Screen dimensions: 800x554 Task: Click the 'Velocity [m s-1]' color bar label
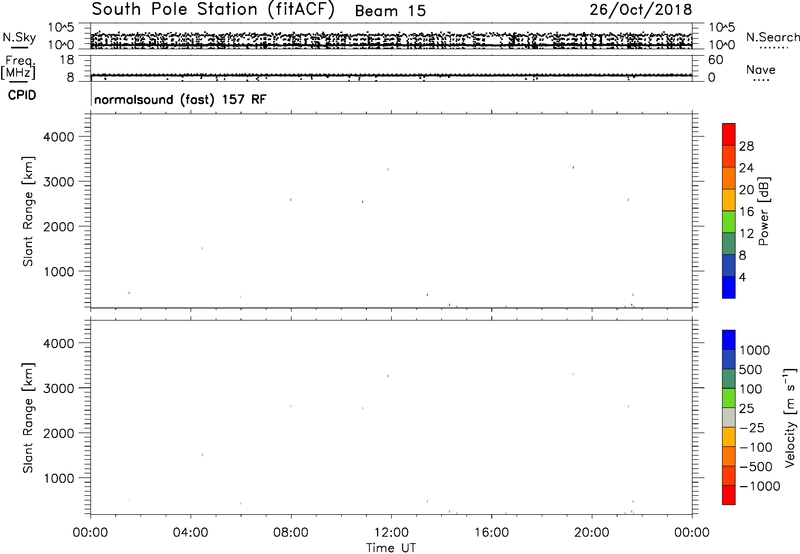(x=790, y=417)
